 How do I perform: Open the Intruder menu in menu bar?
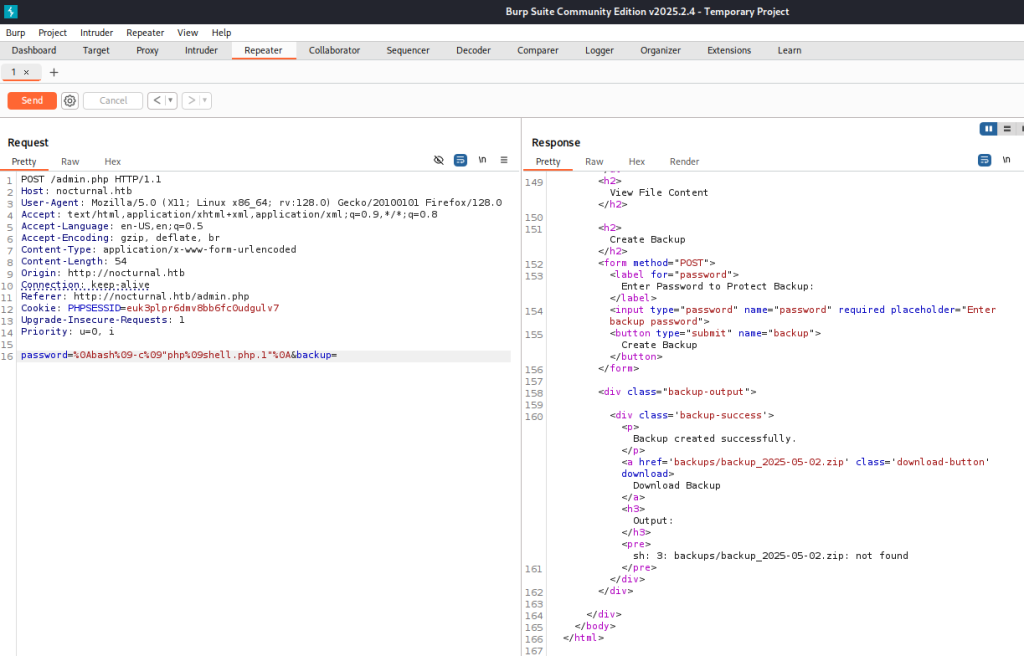[96, 33]
